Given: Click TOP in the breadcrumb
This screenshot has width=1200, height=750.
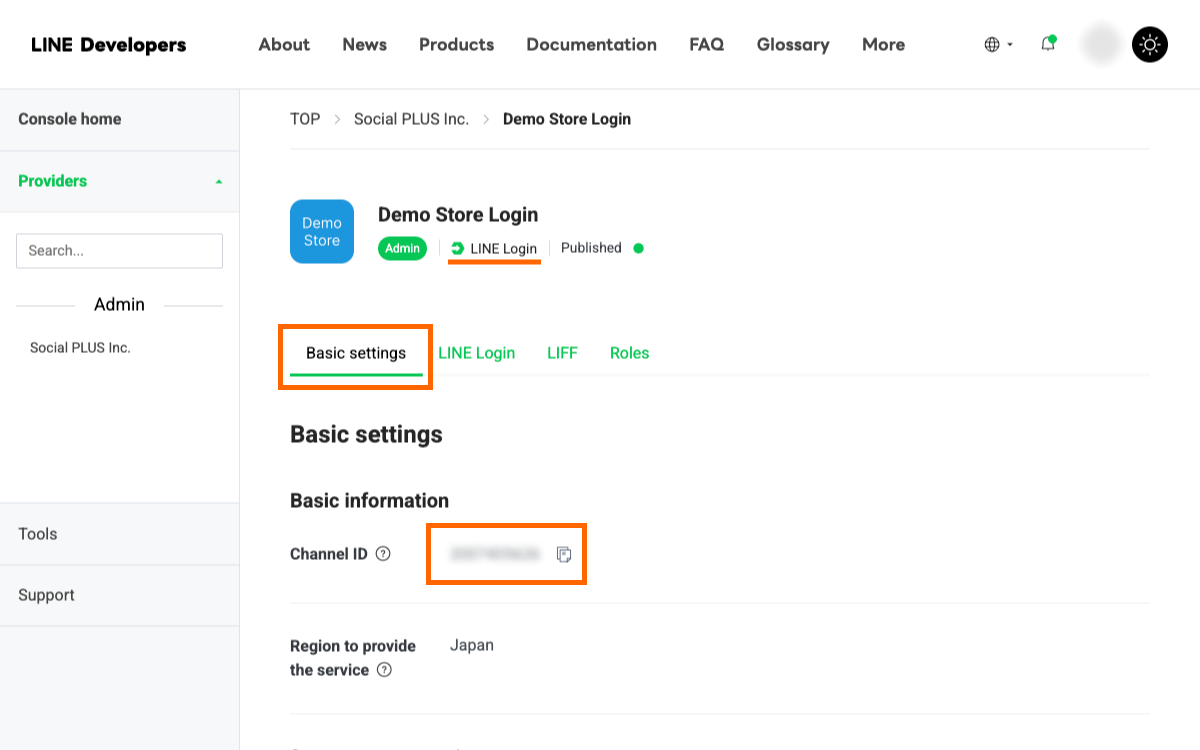Looking at the screenshot, I should click(x=305, y=119).
